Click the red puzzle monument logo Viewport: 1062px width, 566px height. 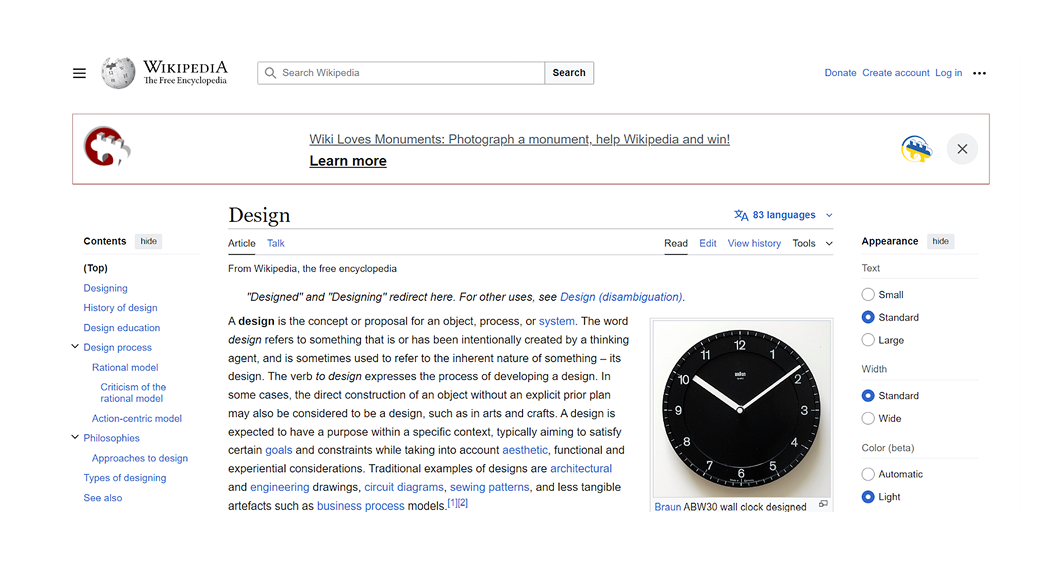[107, 147]
